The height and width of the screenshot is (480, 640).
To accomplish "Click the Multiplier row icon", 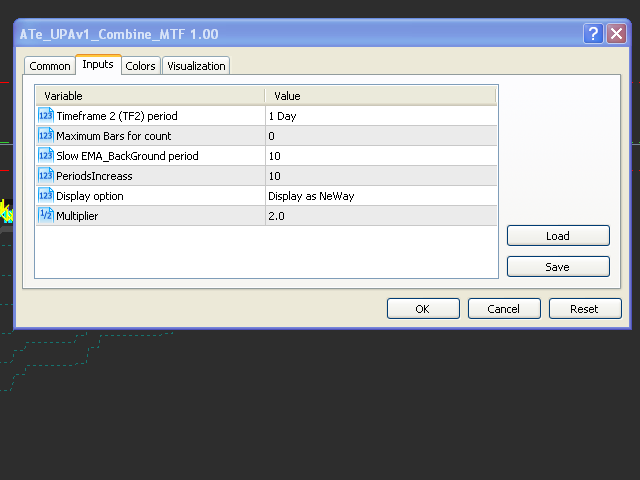I will point(45,216).
